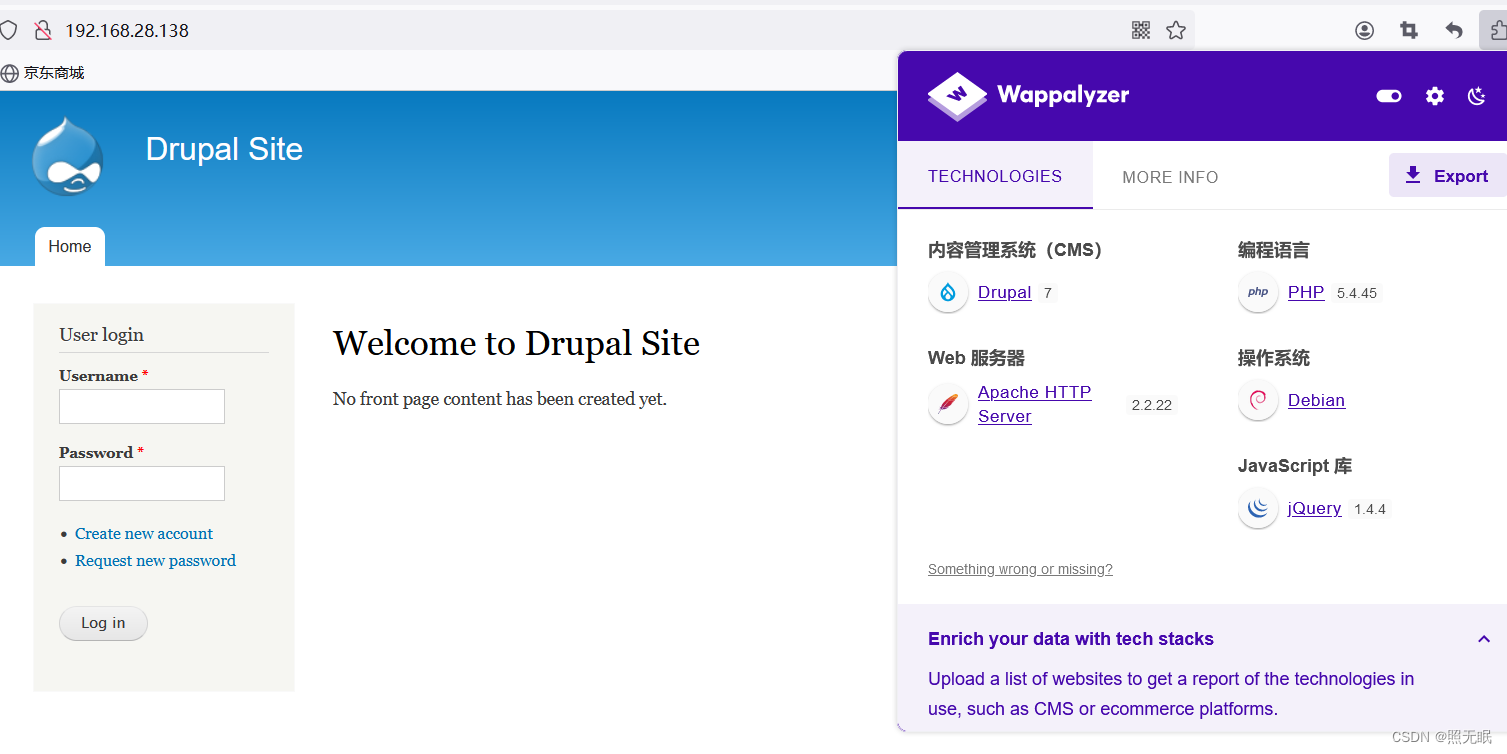Screen dimensions: 1507x754
Task: Click the 操作系统 category heading
Action: tap(1273, 358)
